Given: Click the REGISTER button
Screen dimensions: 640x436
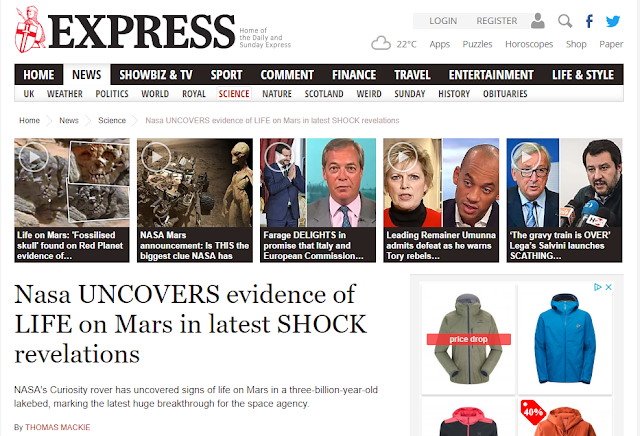Looking at the screenshot, I should [x=497, y=21].
